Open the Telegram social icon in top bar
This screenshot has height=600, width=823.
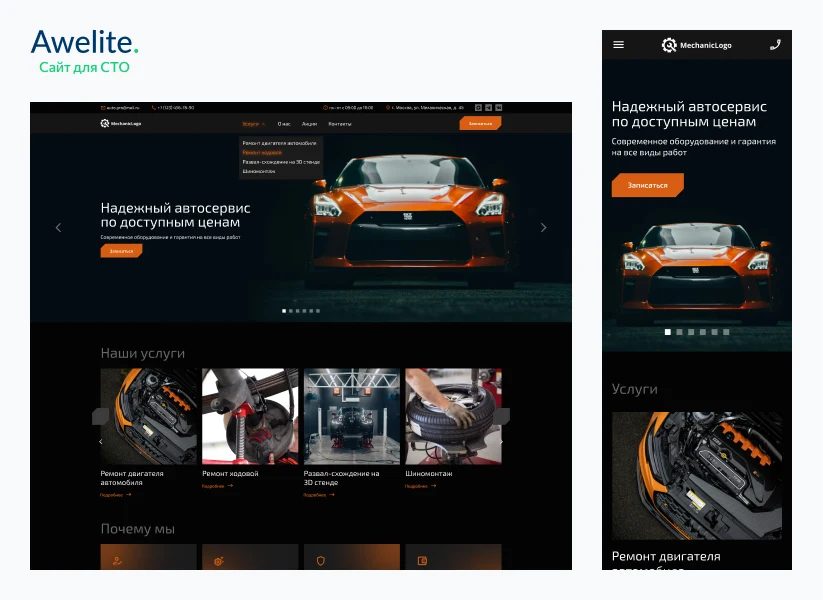[489, 108]
